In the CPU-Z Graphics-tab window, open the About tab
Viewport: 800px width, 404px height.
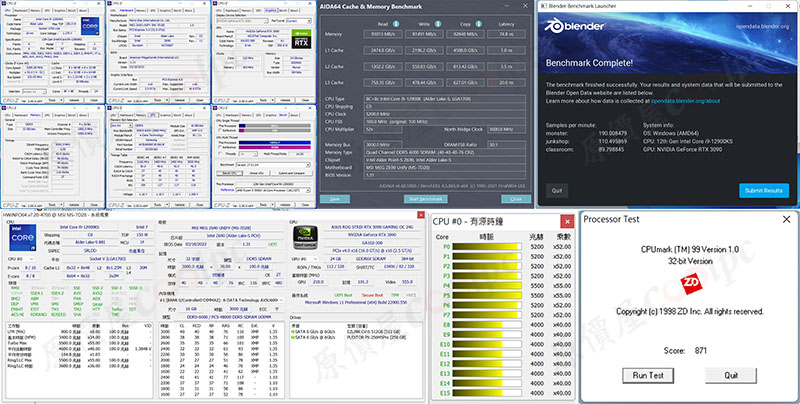tap(293, 10)
